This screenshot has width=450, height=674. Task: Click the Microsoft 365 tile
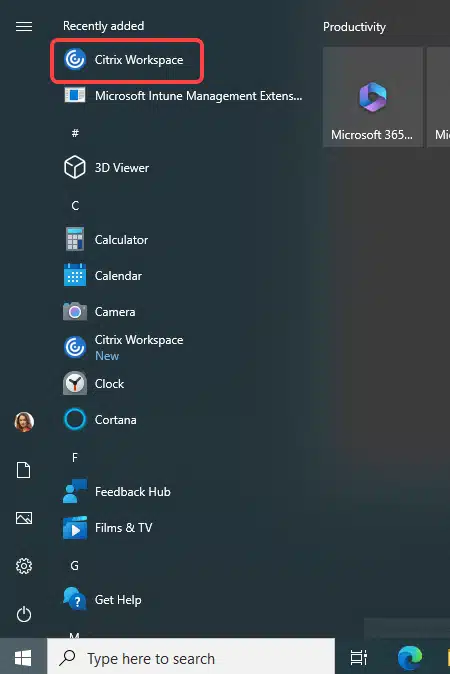tap(373, 97)
